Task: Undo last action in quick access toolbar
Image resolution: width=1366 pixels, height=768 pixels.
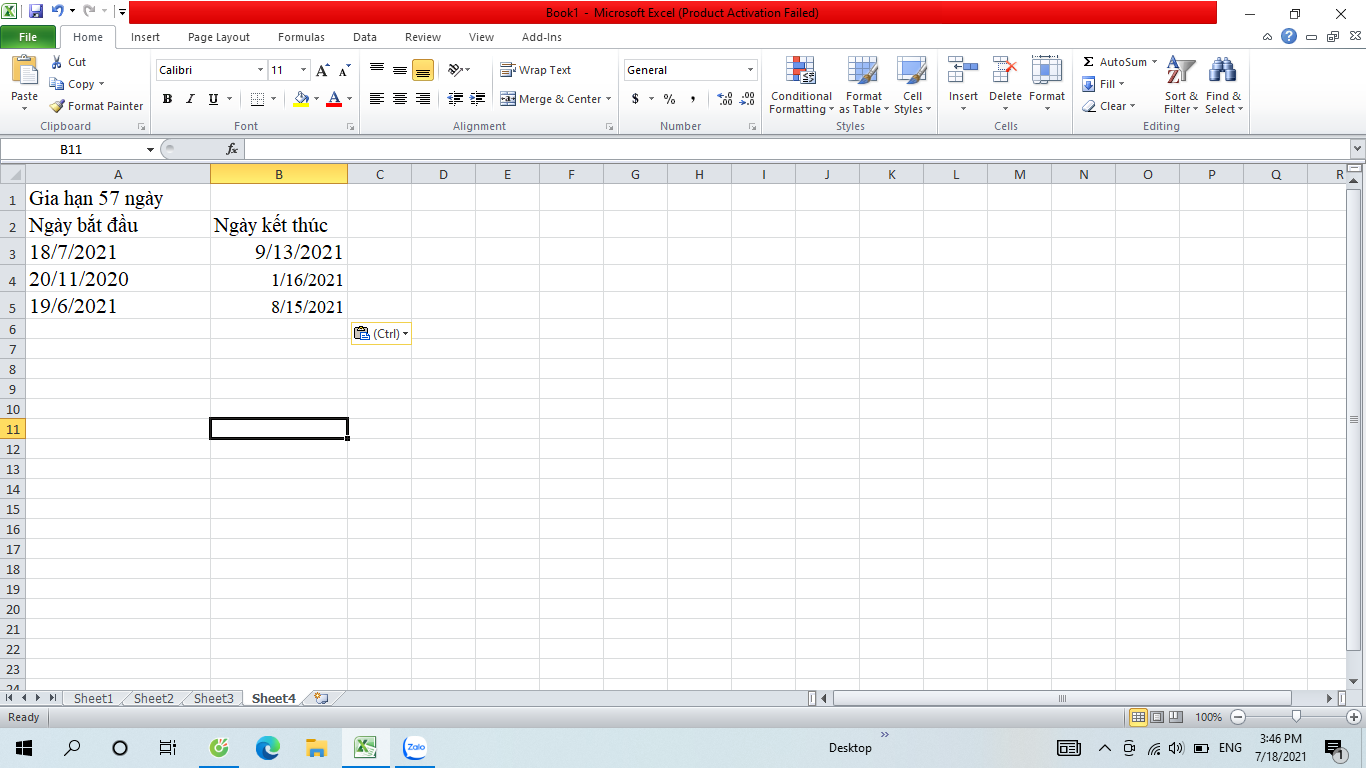Action: pyautogui.click(x=57, y=12)
